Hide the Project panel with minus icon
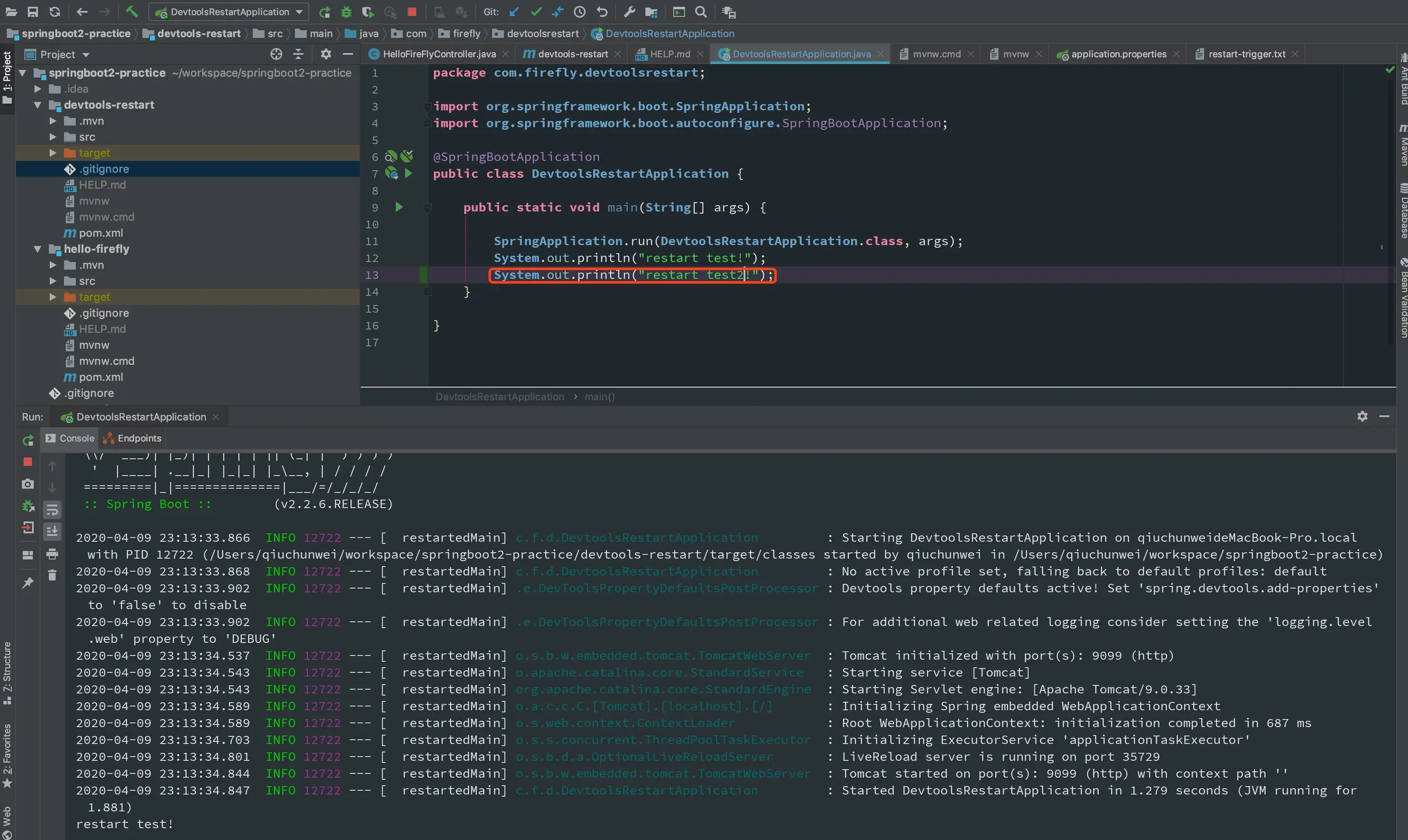 [348, 54]
